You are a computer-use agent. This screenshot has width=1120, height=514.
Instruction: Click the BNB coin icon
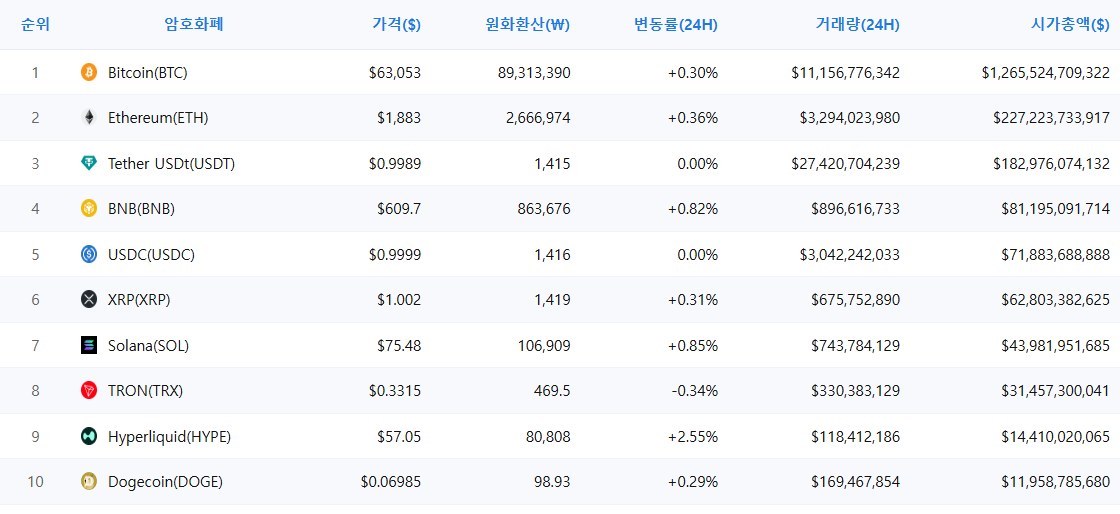point(89,208)
